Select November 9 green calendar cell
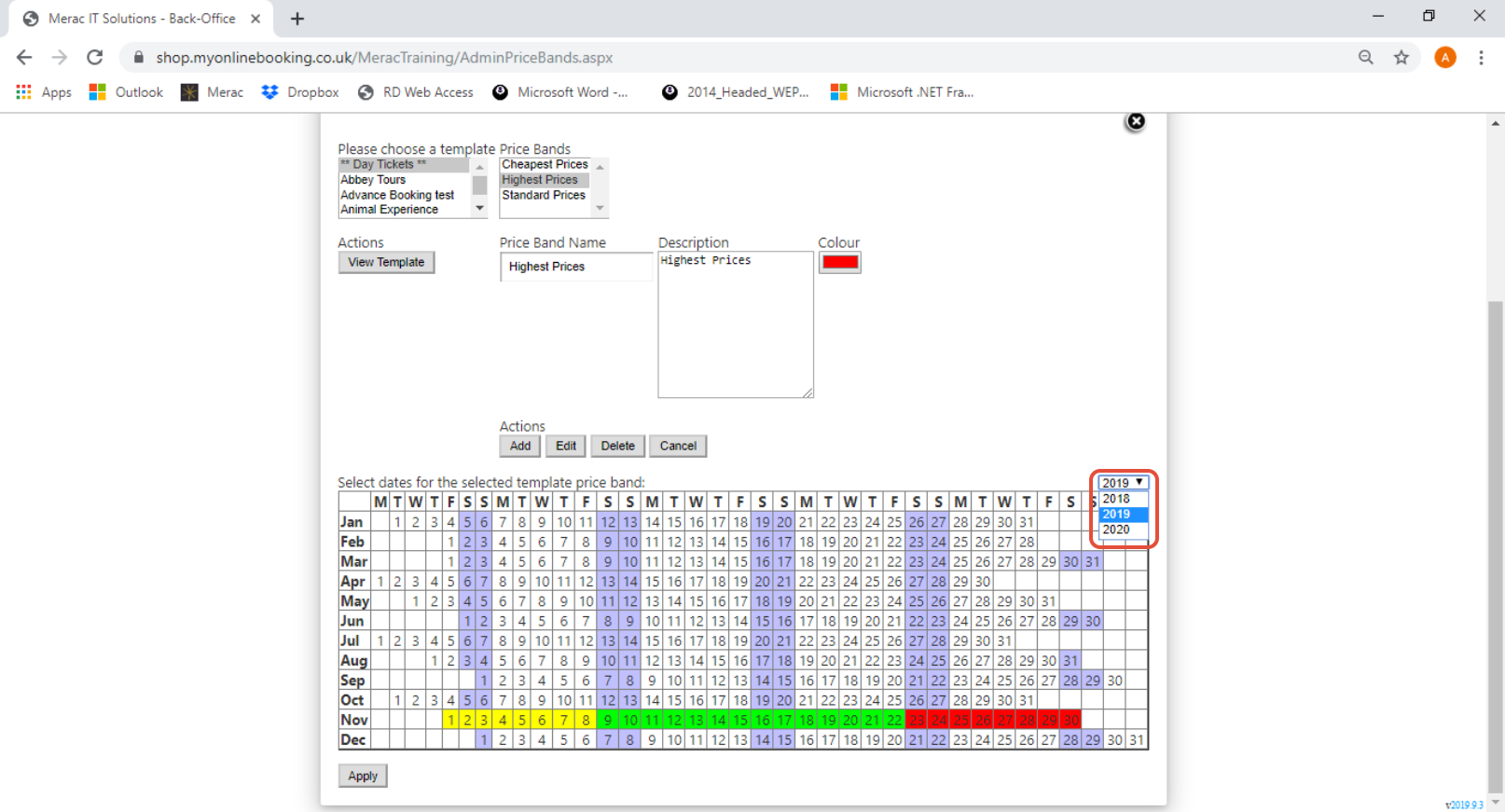Image resolution: width=1505 pixels, height=812 pixels. click(x=608, y=721)
